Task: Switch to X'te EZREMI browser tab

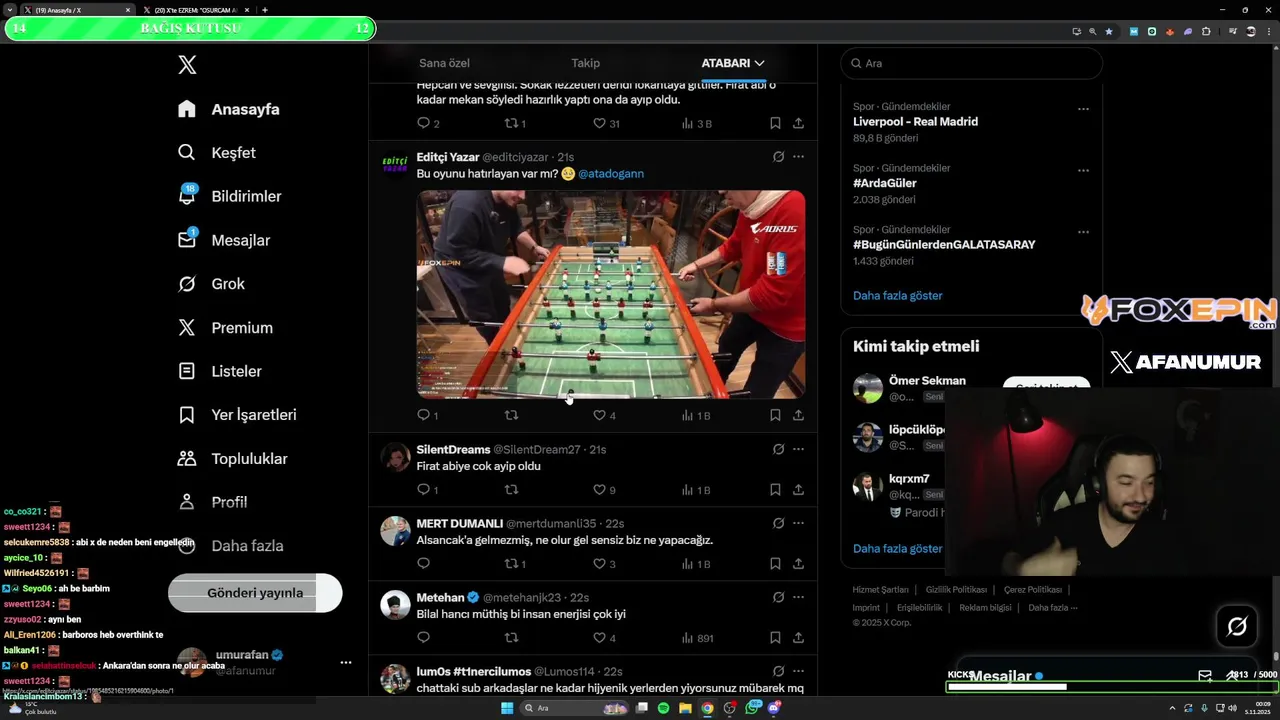Action: point(194,10)
